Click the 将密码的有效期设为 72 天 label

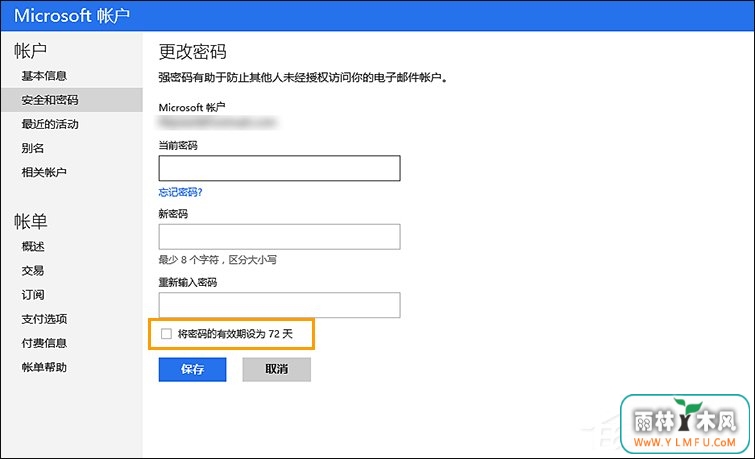coord(235,334)
